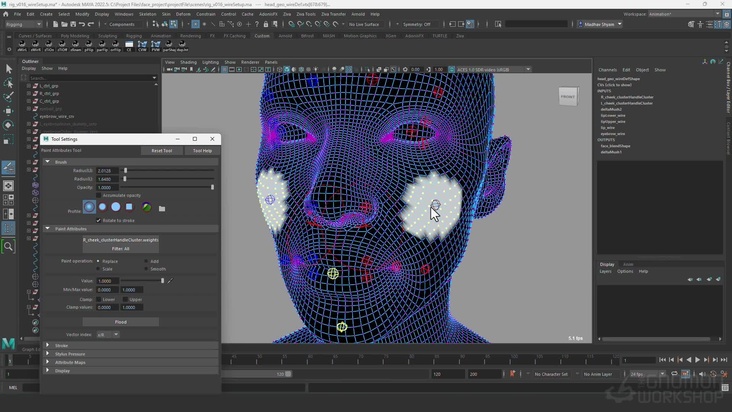Switch to the Custom shelf tab
This screenshot has height=412, width=732.
point(262,36)
